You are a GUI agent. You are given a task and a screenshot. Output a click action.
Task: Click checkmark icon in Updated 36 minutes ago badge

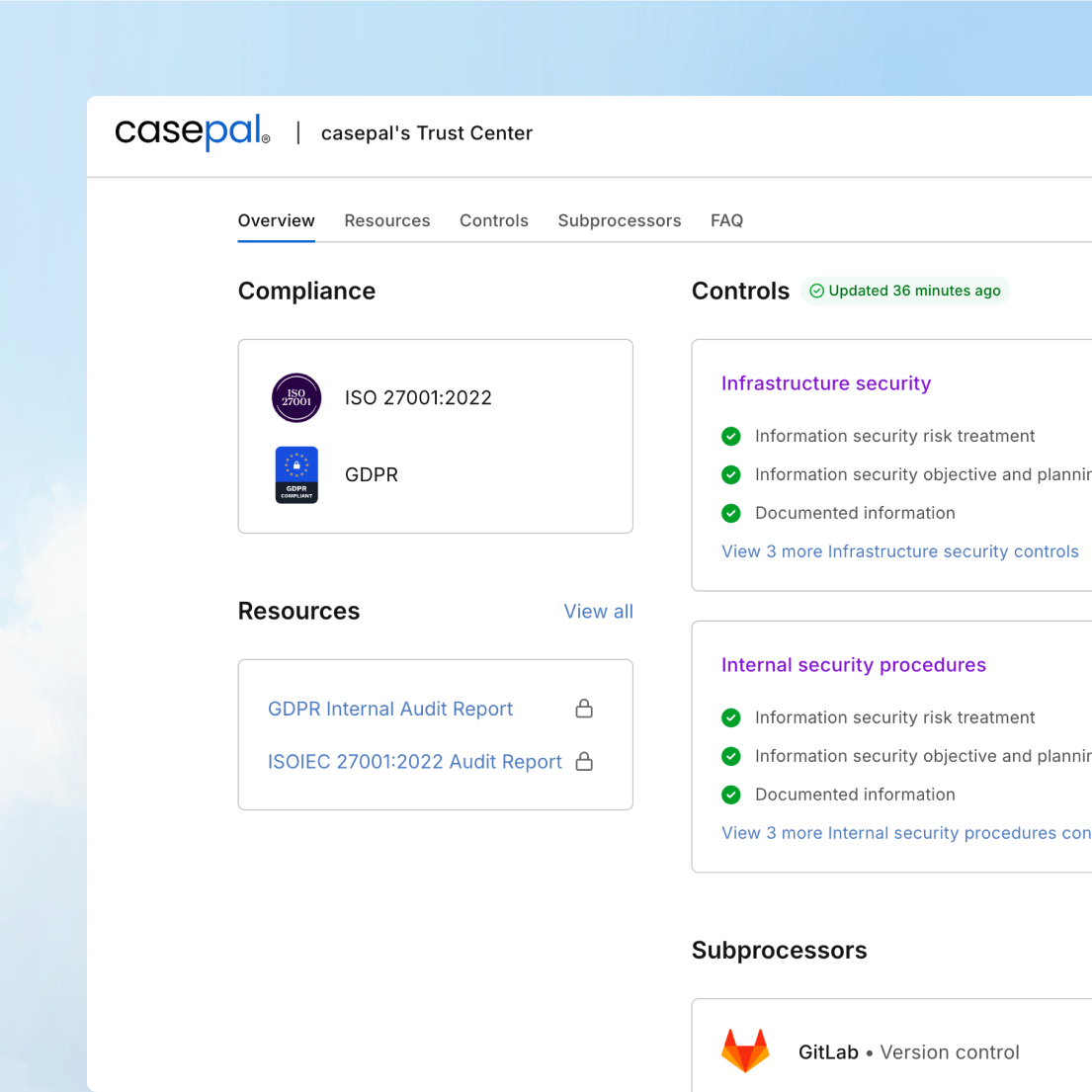point(817,291)
